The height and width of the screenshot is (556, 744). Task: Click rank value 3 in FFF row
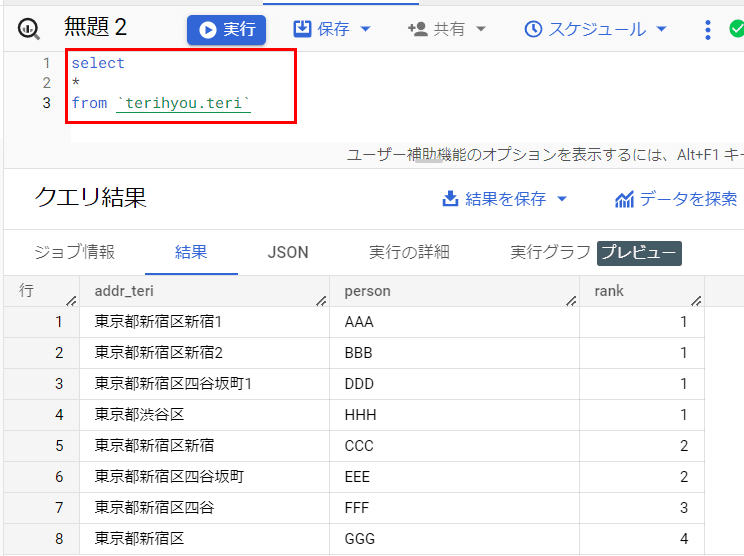(x=683, y=508)
